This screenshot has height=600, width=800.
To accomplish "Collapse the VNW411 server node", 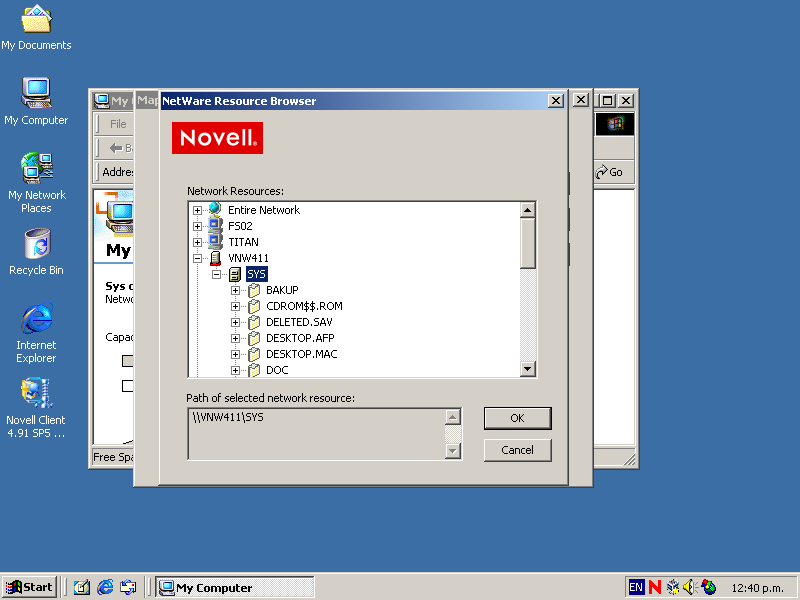I will (197, 258).
